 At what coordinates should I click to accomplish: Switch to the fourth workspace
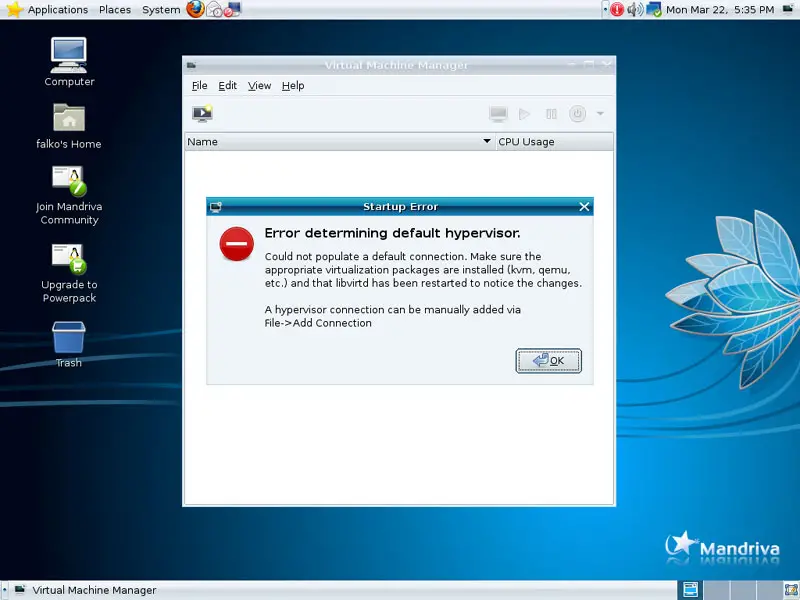770,590
